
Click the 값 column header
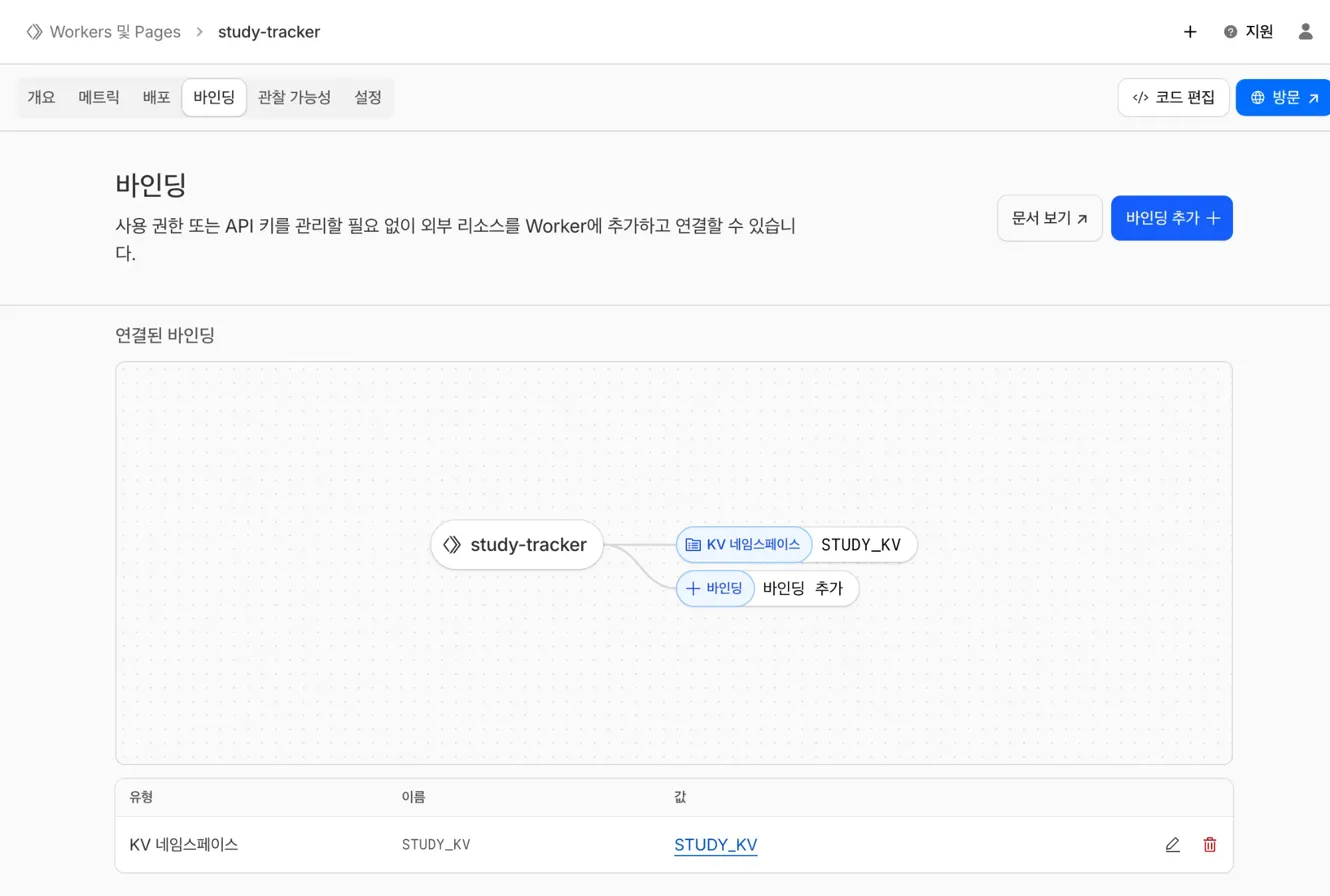pos(680,797)
